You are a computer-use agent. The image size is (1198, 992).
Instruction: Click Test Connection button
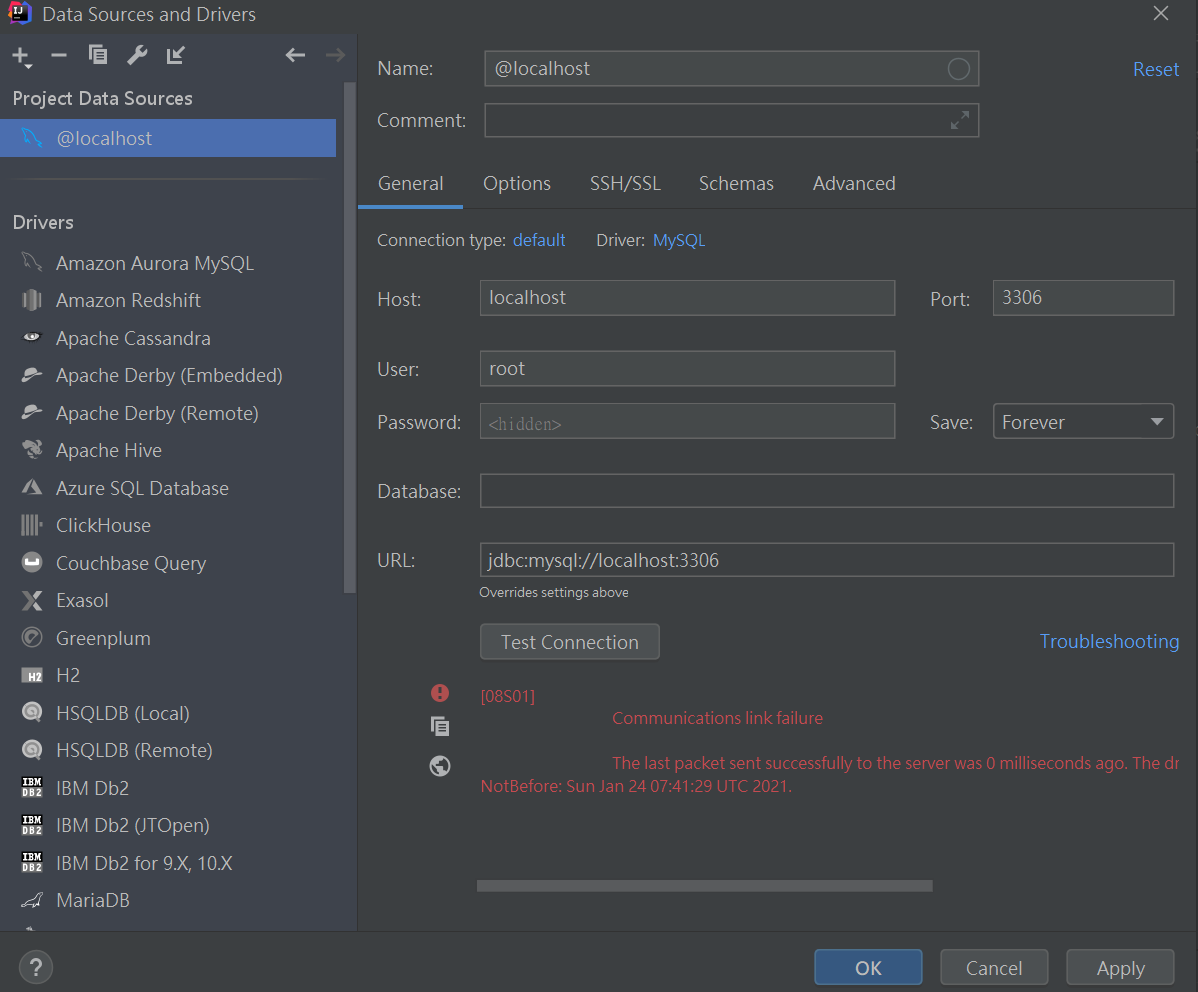(x=569, y=642)
